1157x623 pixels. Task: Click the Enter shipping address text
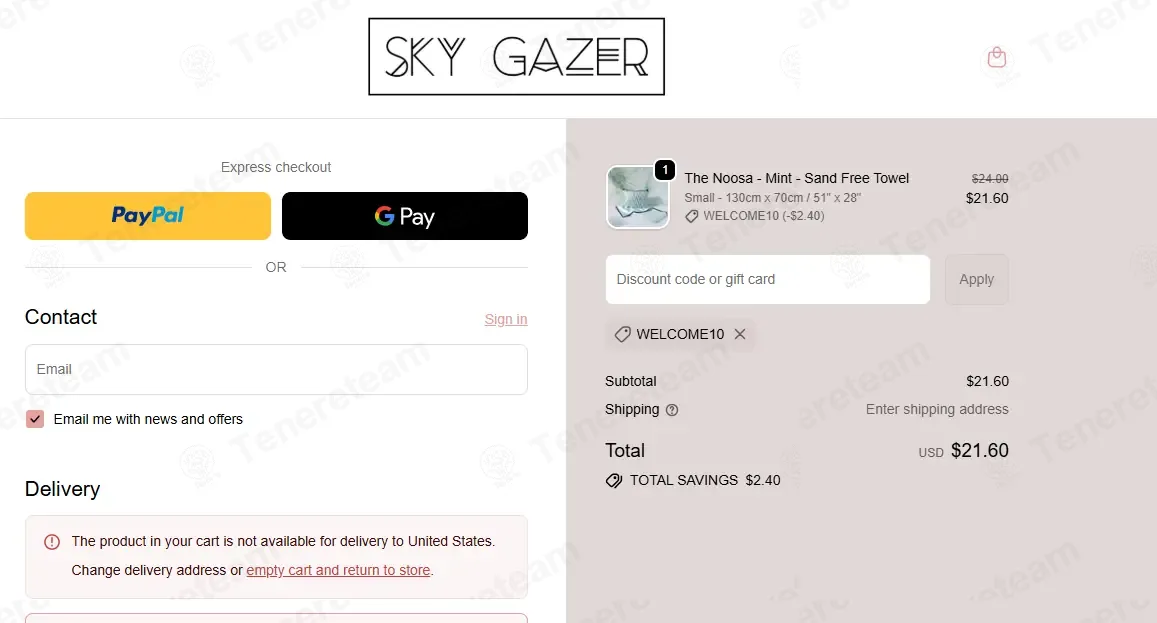(x=936, y=409)
